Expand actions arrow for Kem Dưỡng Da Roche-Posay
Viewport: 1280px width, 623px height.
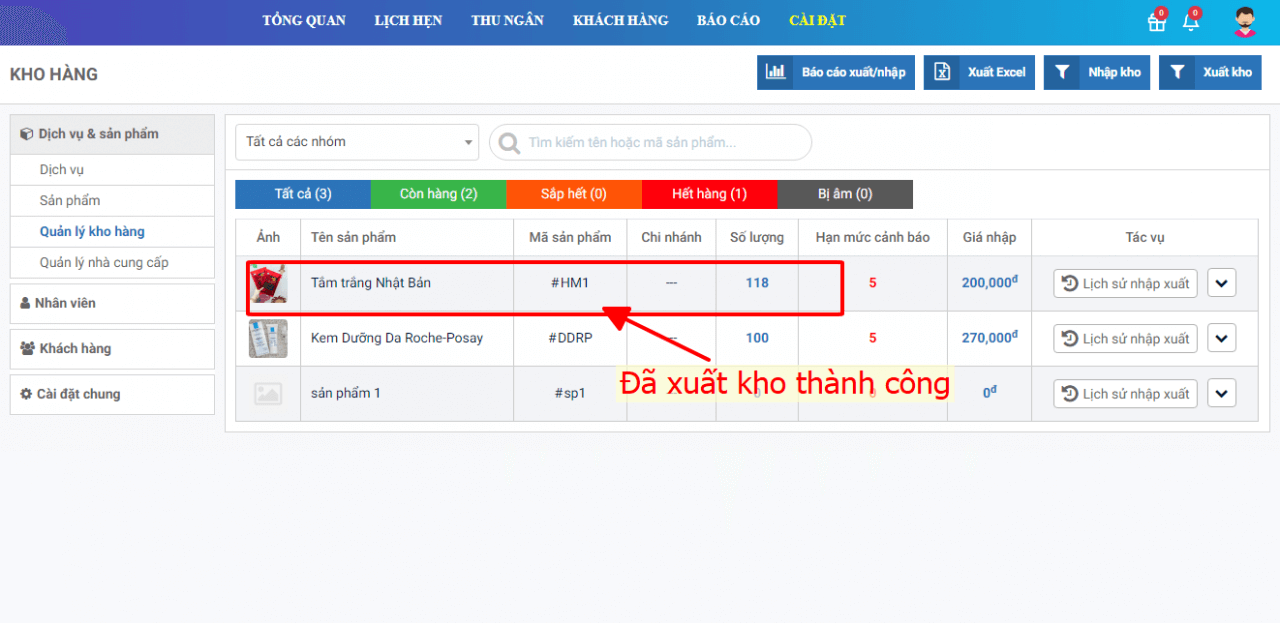point(1221,338)
